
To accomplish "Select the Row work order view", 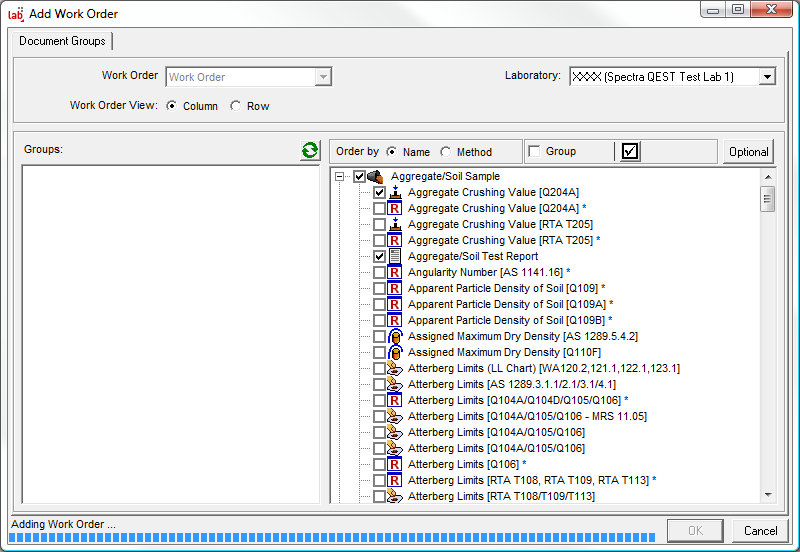I will click(x=236, y=106).
